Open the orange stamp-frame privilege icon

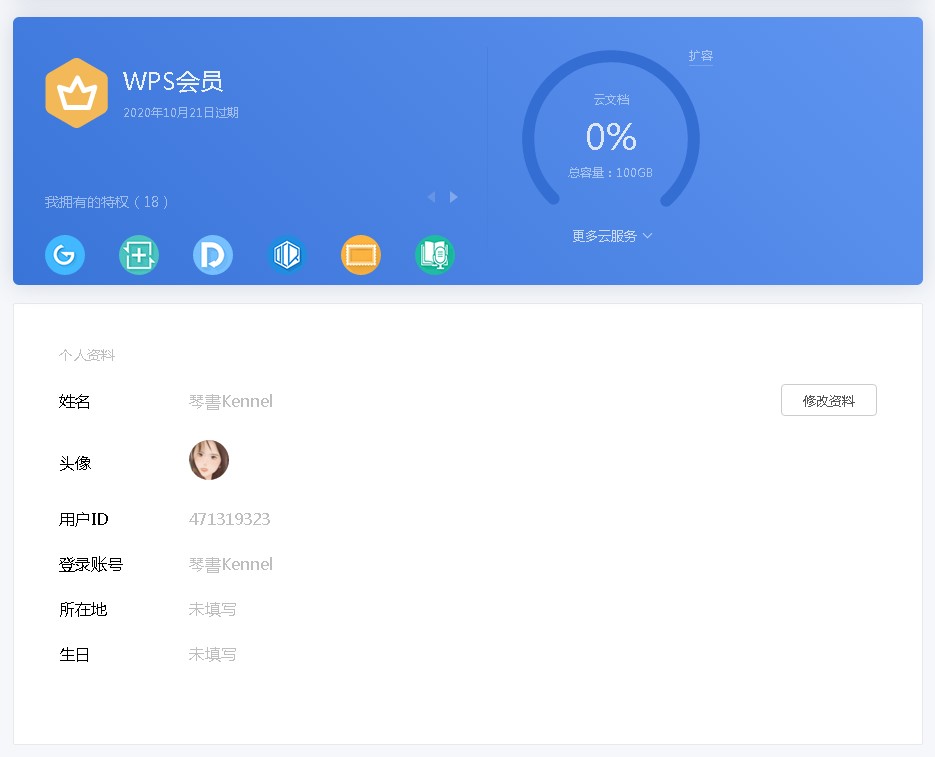pos(361,255)
